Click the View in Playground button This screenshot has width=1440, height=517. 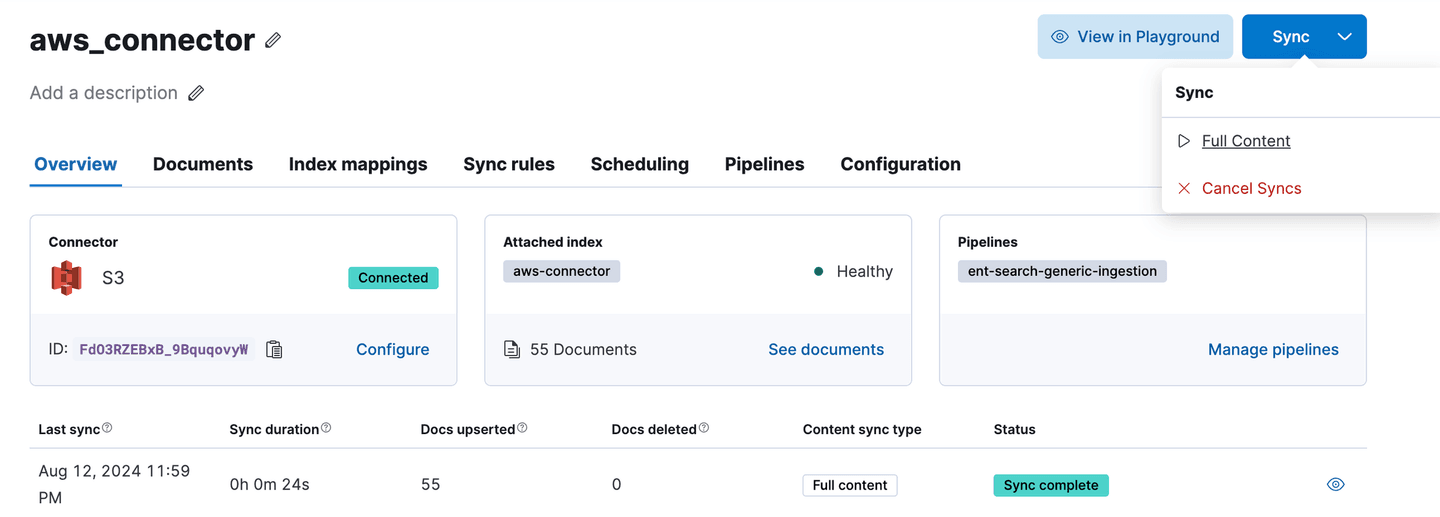point(1134,37)
